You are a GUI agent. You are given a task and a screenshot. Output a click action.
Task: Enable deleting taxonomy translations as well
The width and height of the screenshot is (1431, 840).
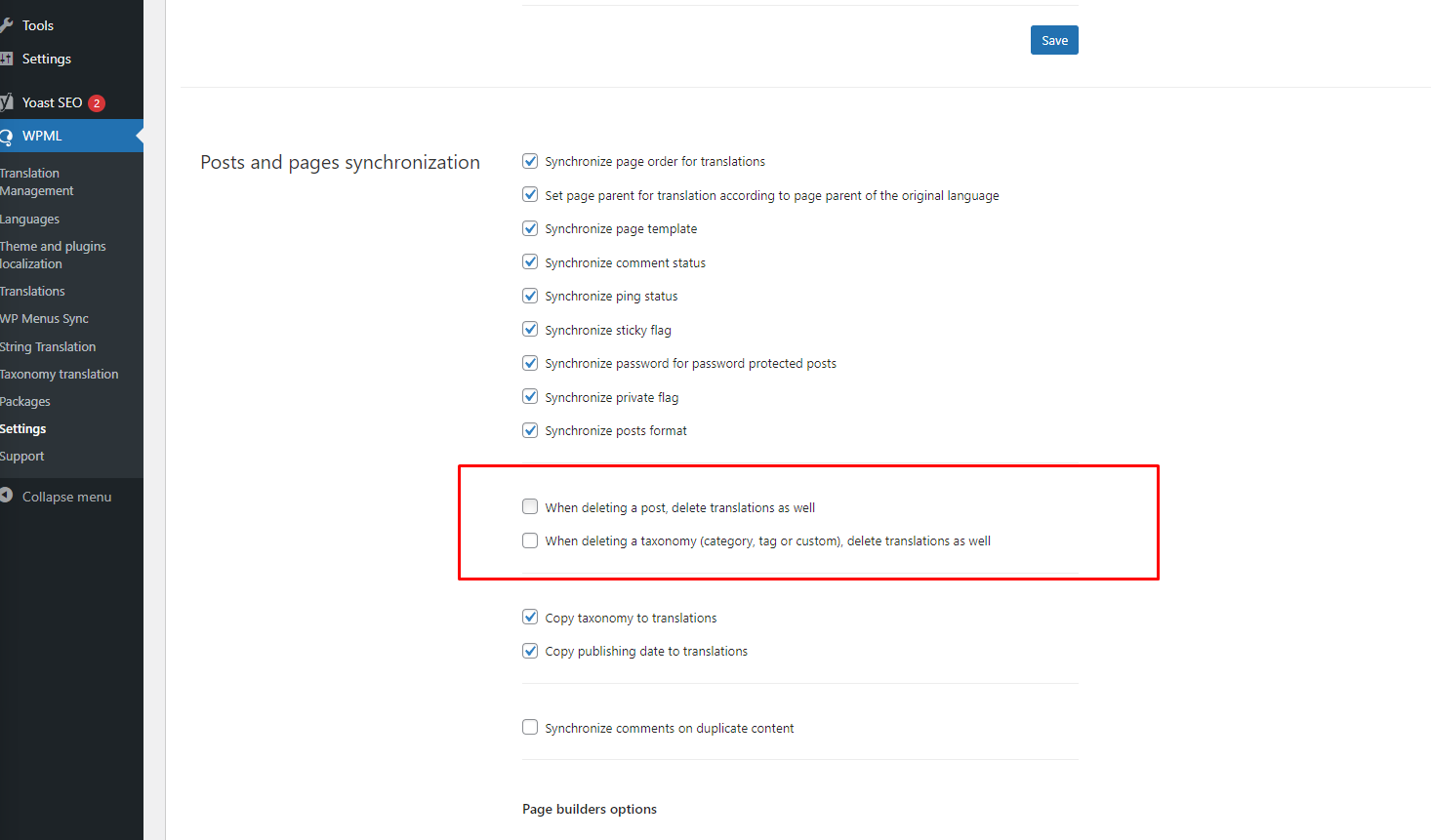point(530,540)
